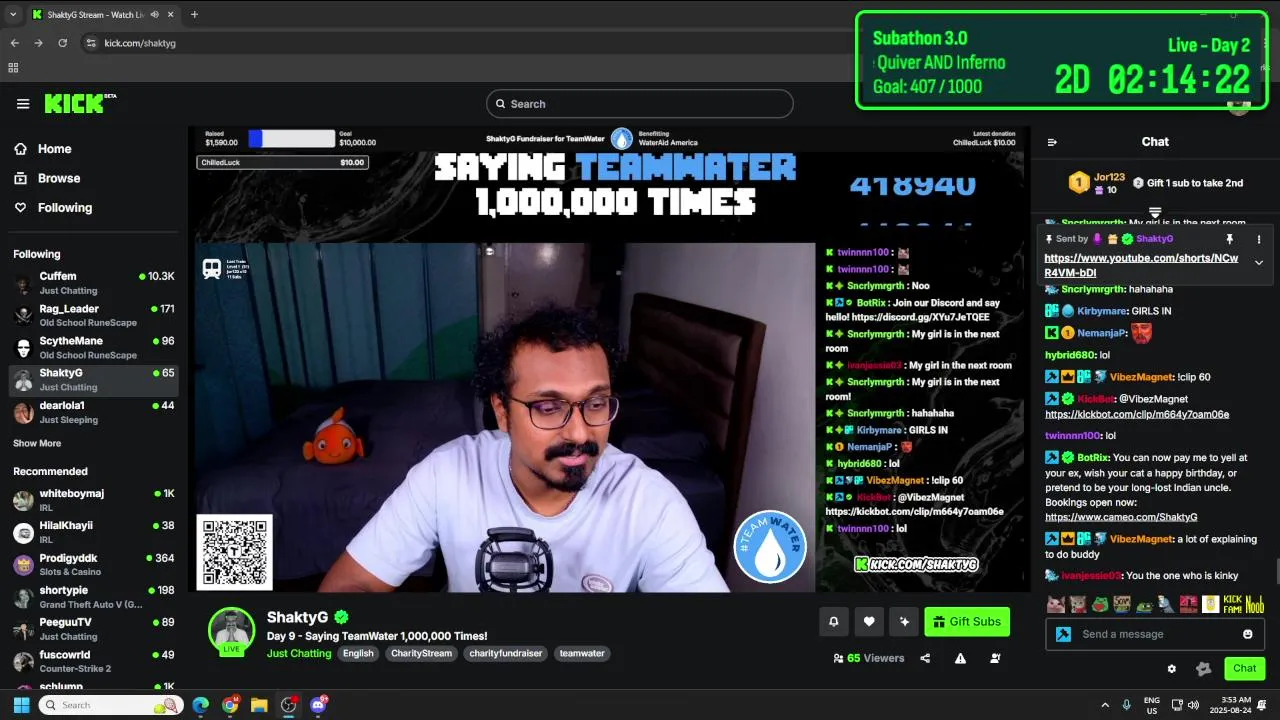The height and width of the screenshot is (720, 1280).
Task: Open pinned message three-dot options
Action: coord(1259,239)
